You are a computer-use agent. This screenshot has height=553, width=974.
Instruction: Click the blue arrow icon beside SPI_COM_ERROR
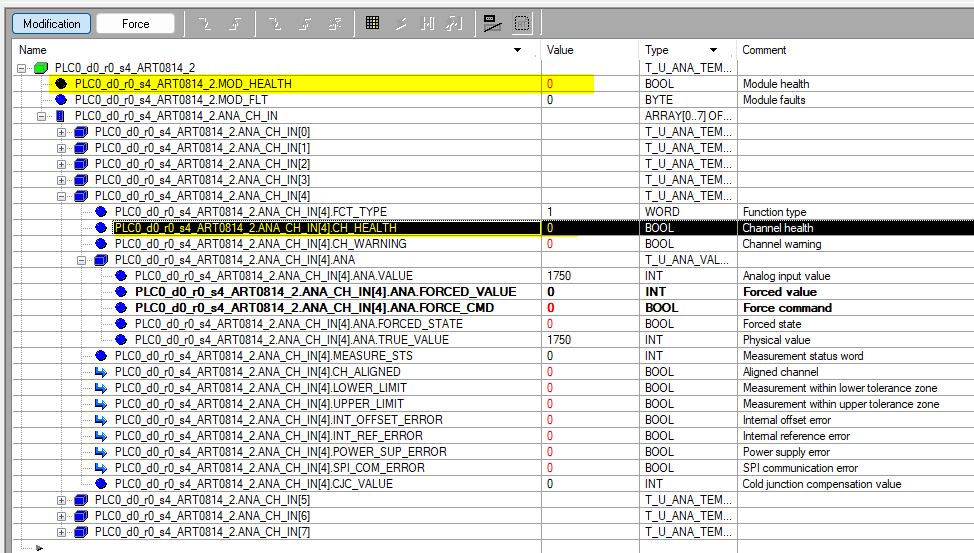point(101,468)
